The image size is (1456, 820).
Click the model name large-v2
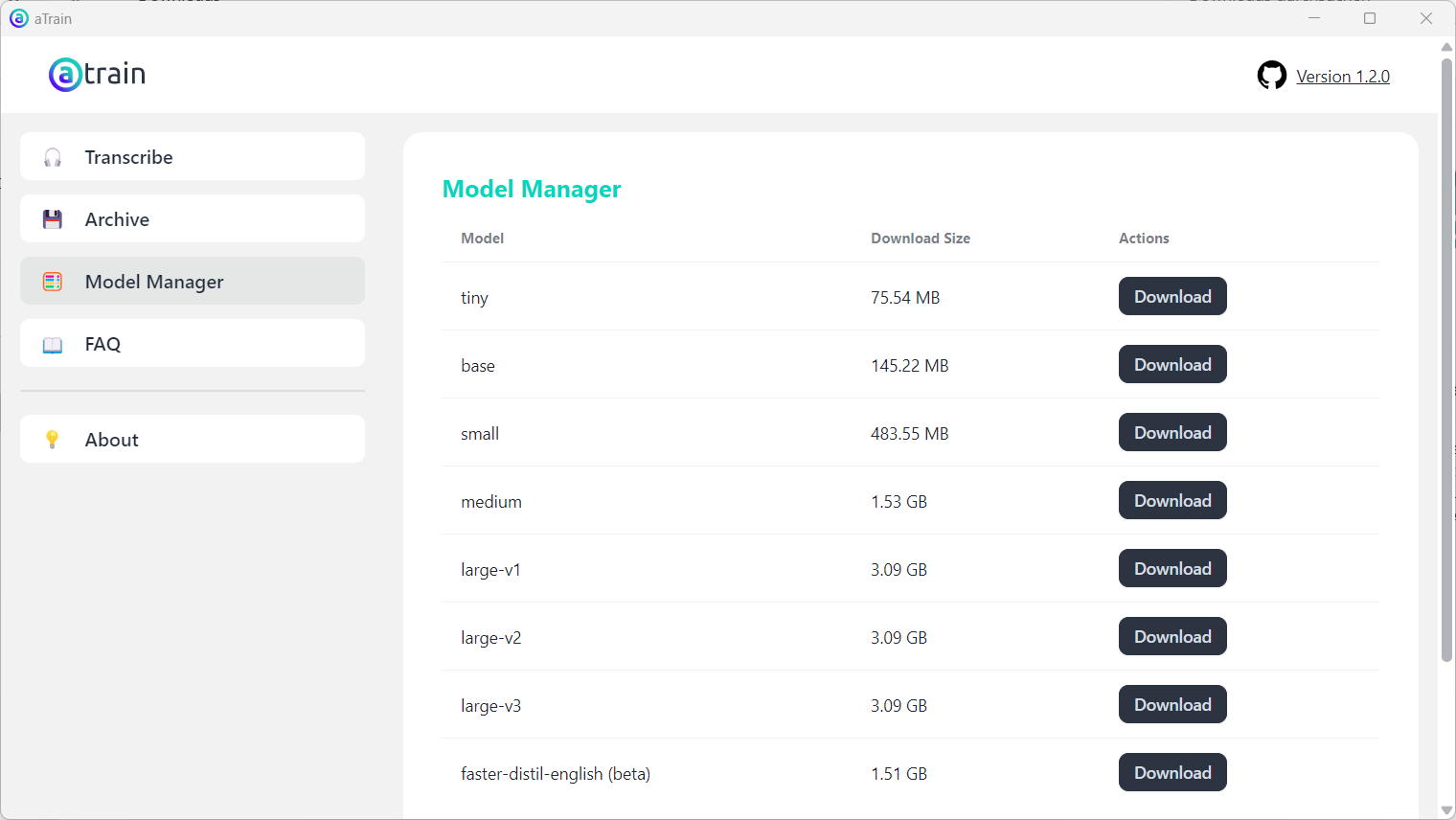coord(491,638)
